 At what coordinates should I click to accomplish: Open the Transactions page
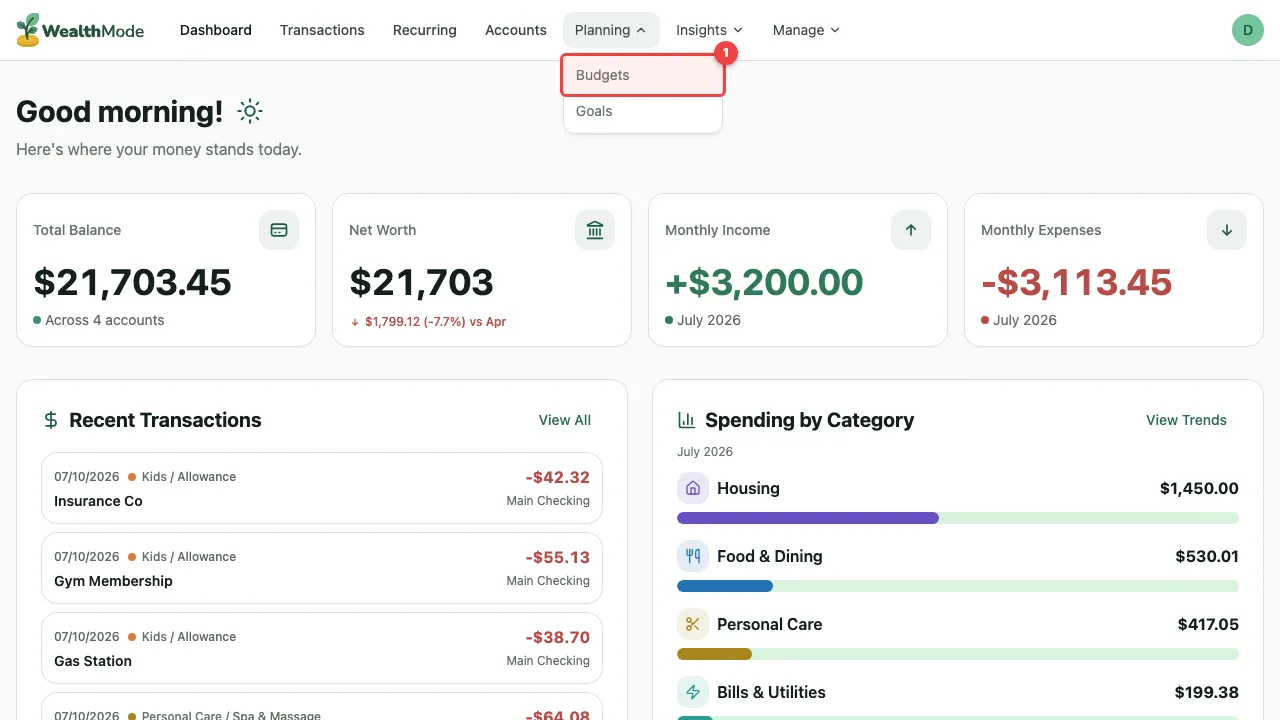click(x=322, y=30)
